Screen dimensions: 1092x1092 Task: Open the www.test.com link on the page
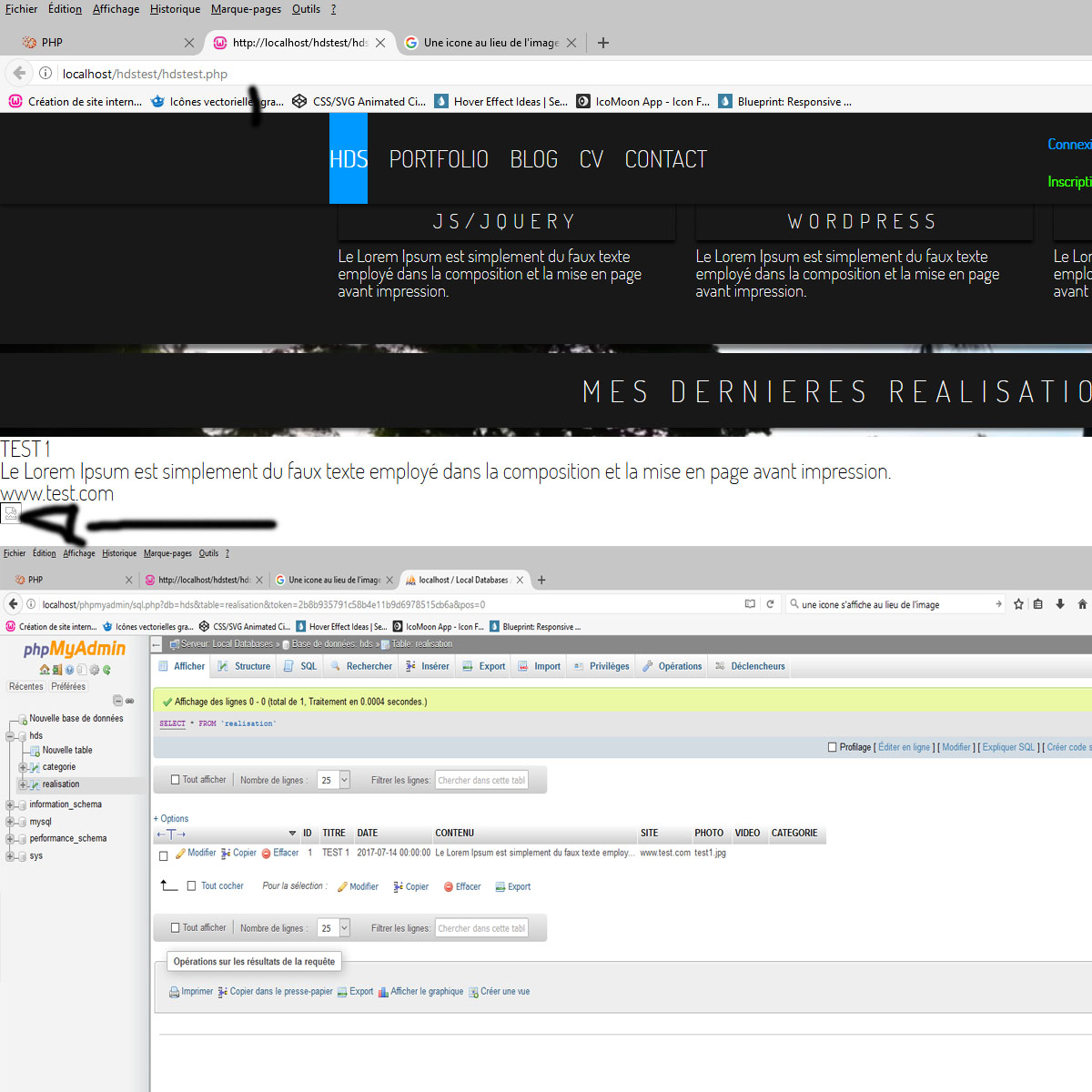pyautogui.click(x=56, y=494)
